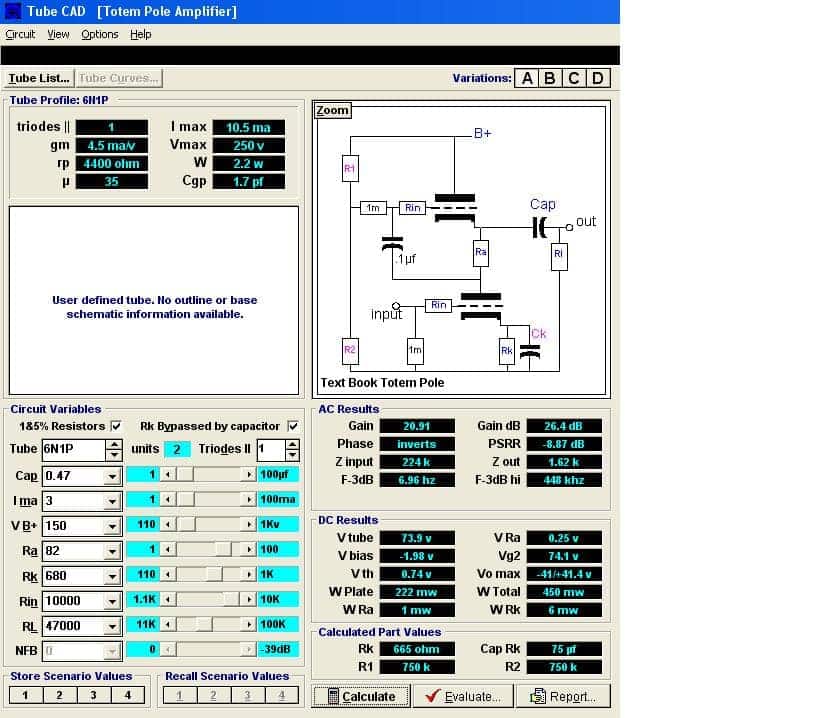
Task: Click the Calculate button
Action: coord(361,697)
